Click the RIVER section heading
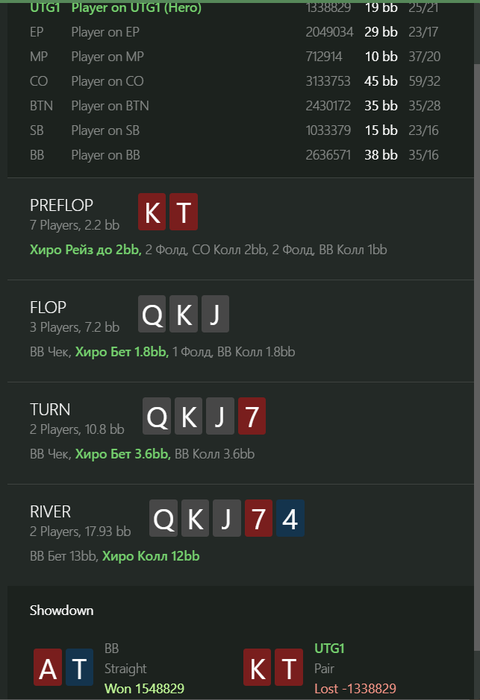 pyautogui.click(x=50, y=512)
